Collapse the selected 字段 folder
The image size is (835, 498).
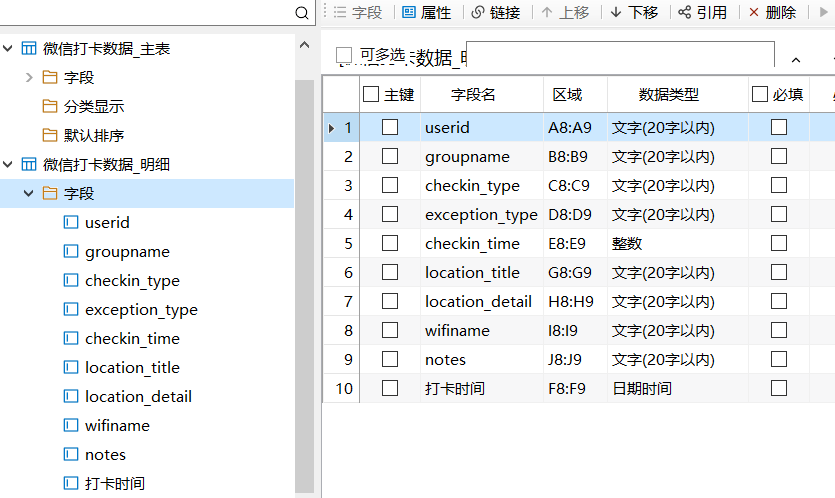(29, 194)
